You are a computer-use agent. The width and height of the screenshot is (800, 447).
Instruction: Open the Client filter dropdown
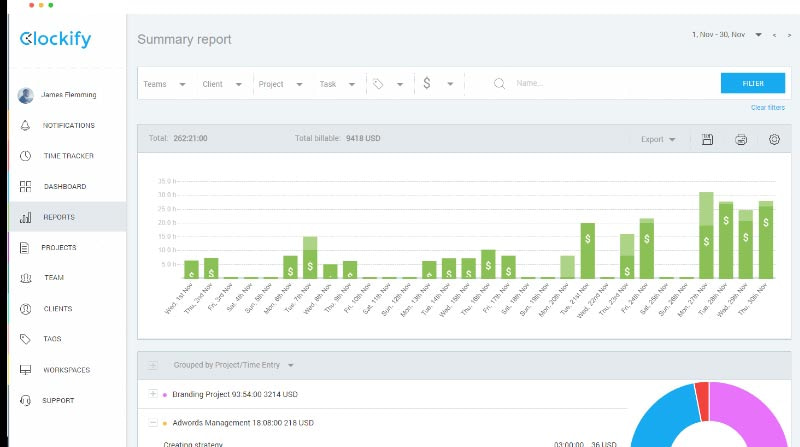click(222, 84)
